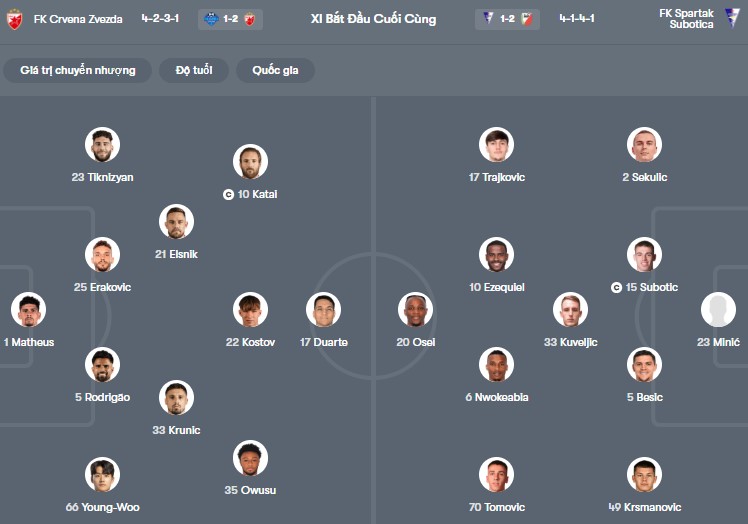The height and width of the screenshot is (524, 748).
Task: Click the captain badge next to Katai
Action: click(228, 194)
